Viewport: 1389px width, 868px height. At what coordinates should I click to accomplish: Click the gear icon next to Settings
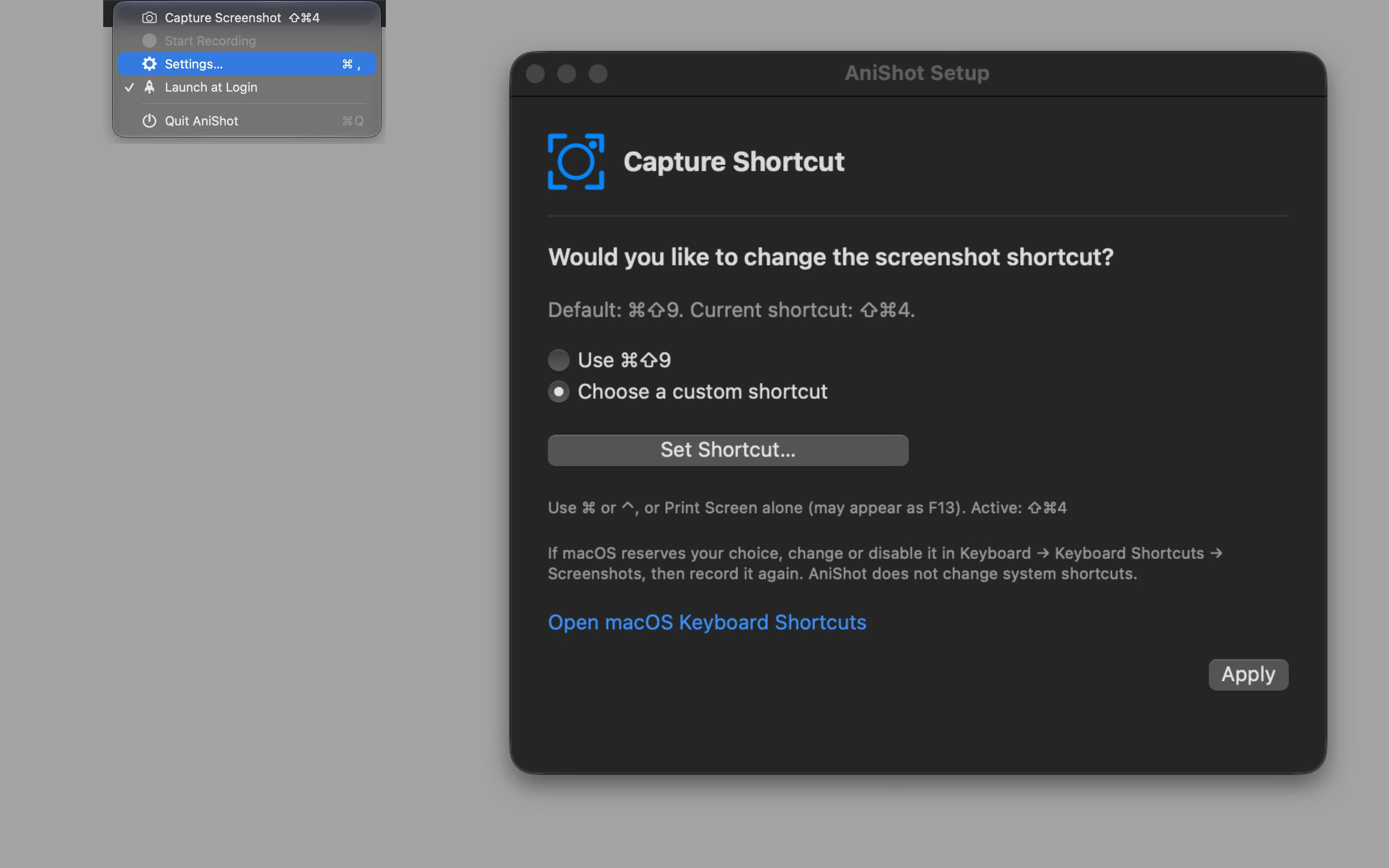tap(149, 64)
